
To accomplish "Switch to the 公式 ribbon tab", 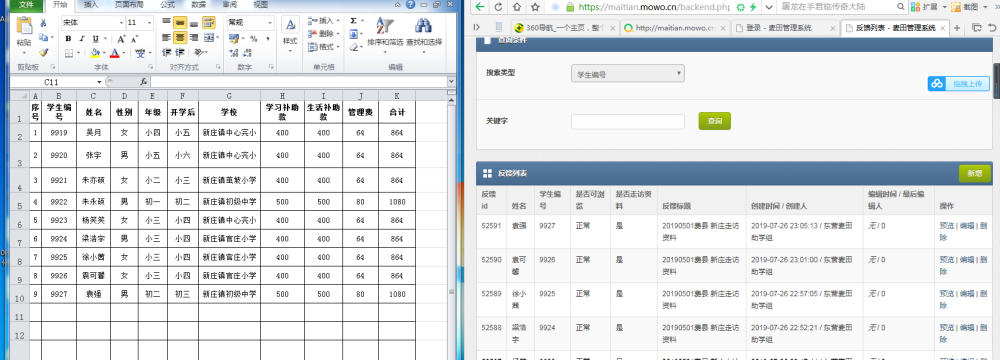I will point(167,4).
